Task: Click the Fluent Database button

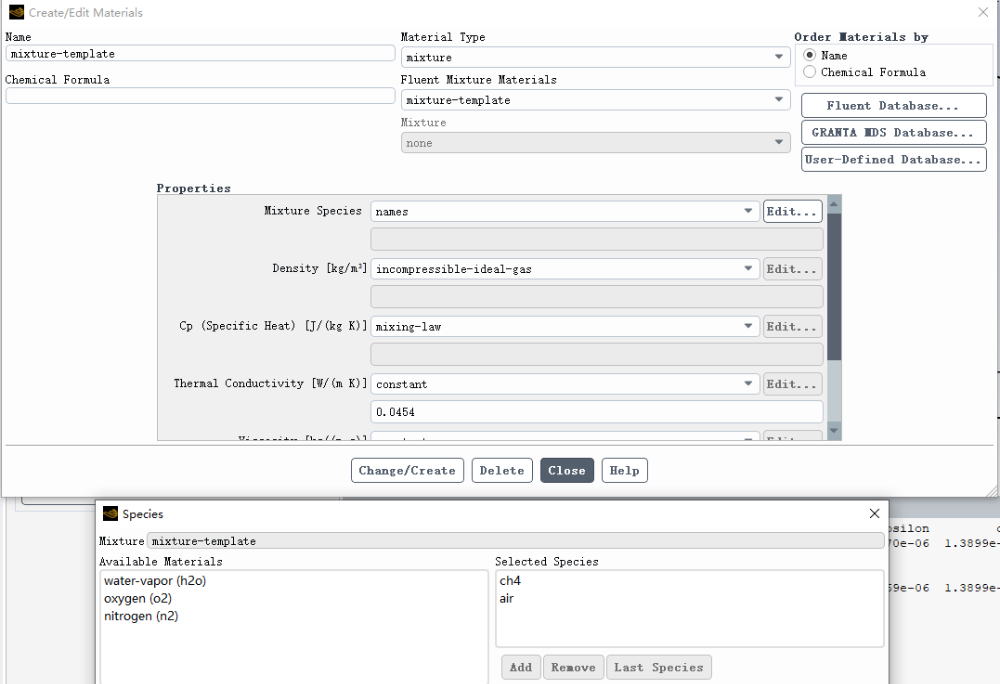Action: [x=893, y=106]
